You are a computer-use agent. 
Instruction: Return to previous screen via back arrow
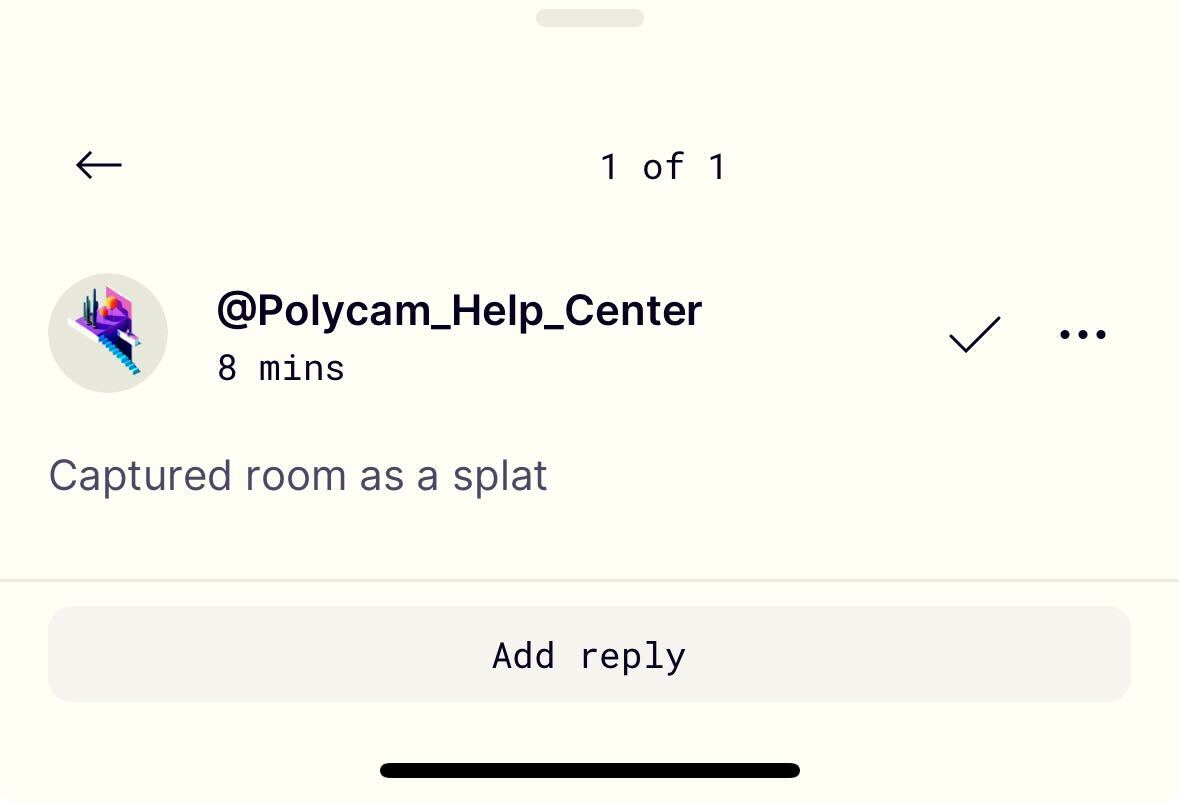coord(99,165)
